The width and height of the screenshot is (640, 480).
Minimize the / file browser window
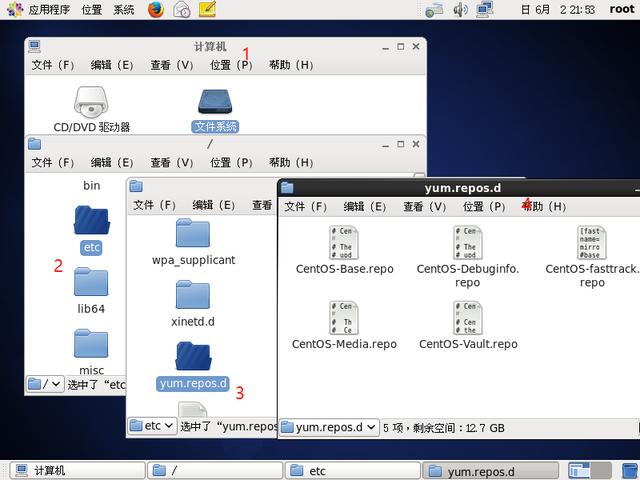pyautogui.click(x=385, y=145)
